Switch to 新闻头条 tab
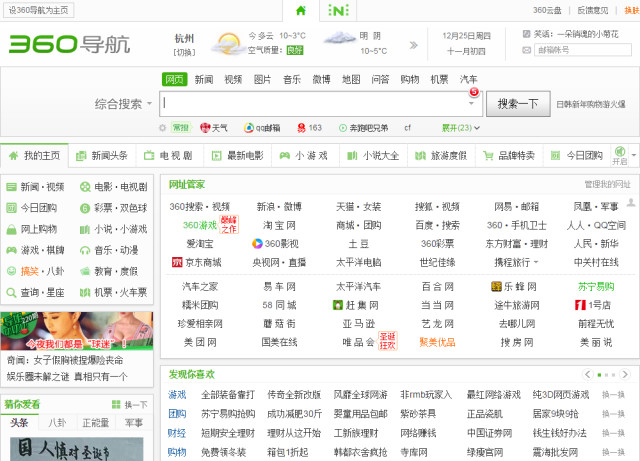The width and height of the screenshot is (640, 461). 102,156
